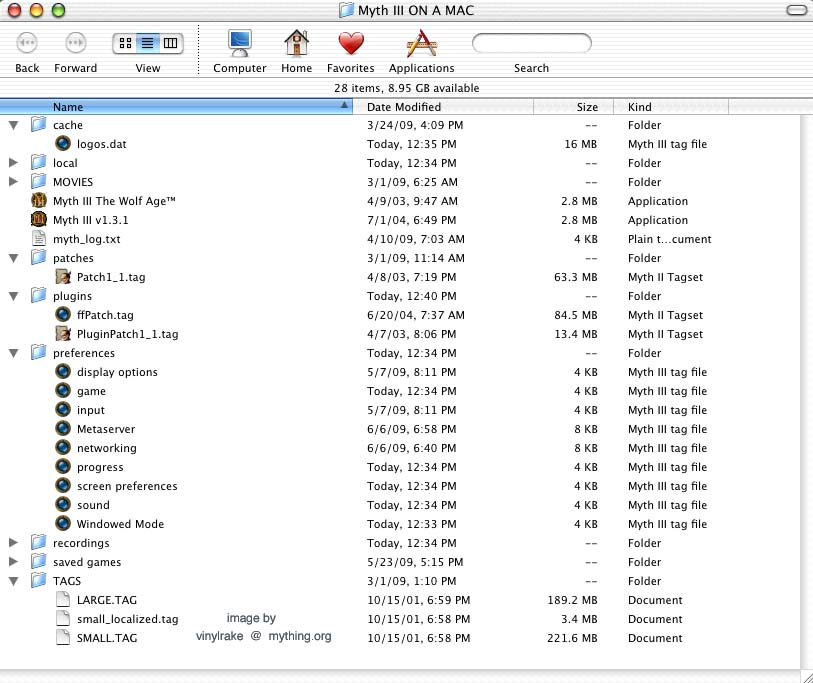The height and width of the screenshot is (683, 813).
Task: Click the window title folder icon
Action: click(x=346, y=10)
